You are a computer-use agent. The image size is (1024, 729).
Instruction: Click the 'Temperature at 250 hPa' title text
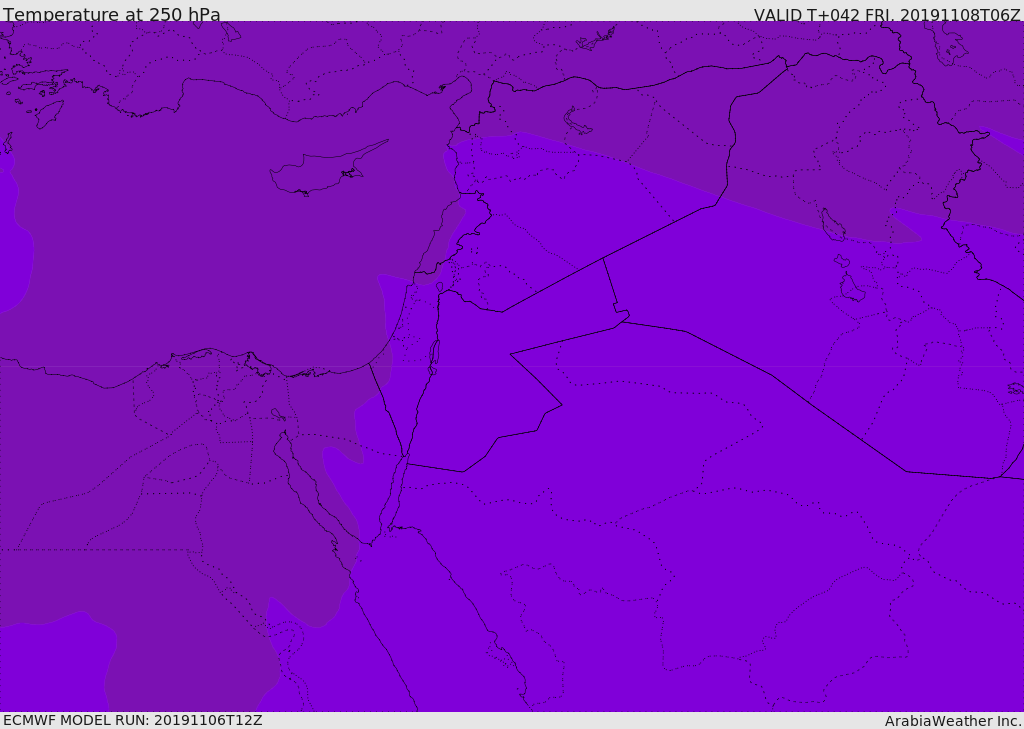click(x=112, y=14)
